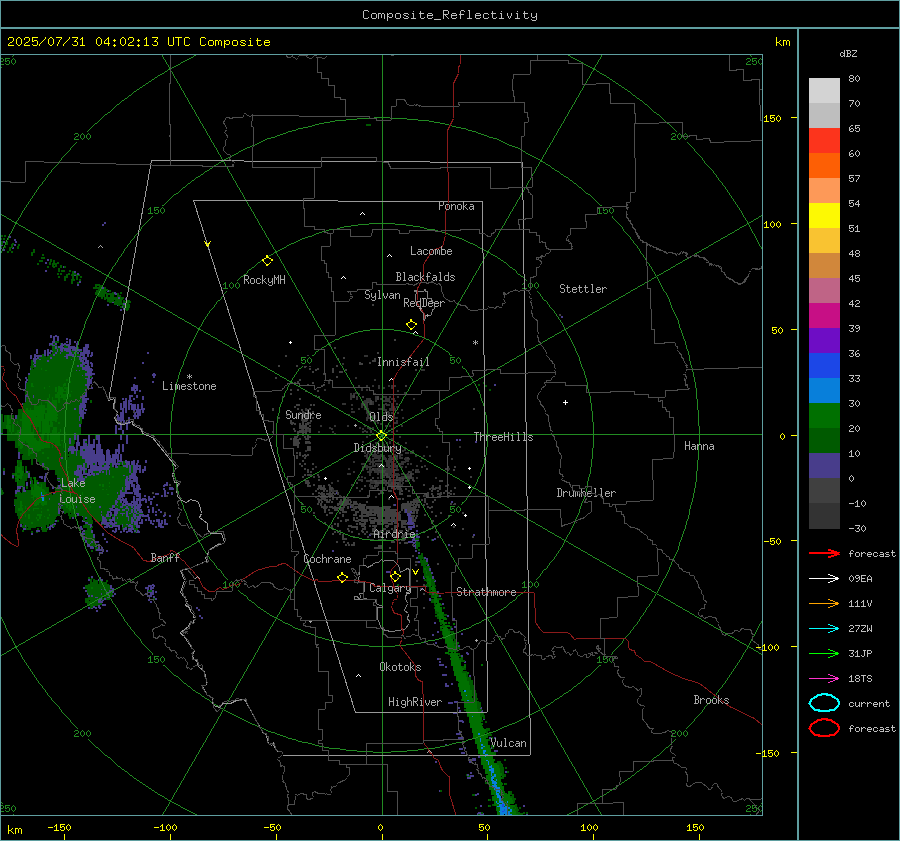Viewport: 900px width, 841px height.
Task: Click the Okotoks city label
Action: [x=400, y=667]
